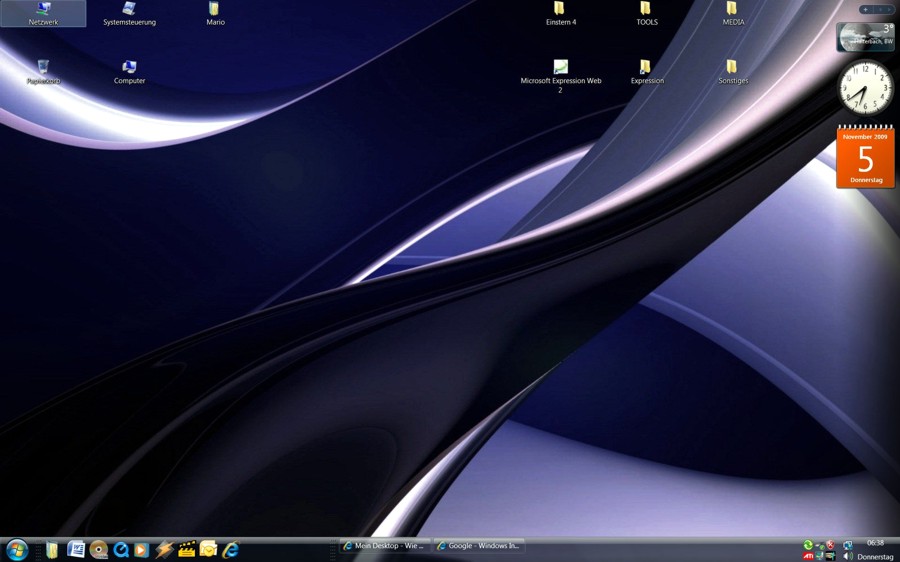Launch Microsoft Word from Quick Launch
The image size is (900, 562).
coord(76,549)
